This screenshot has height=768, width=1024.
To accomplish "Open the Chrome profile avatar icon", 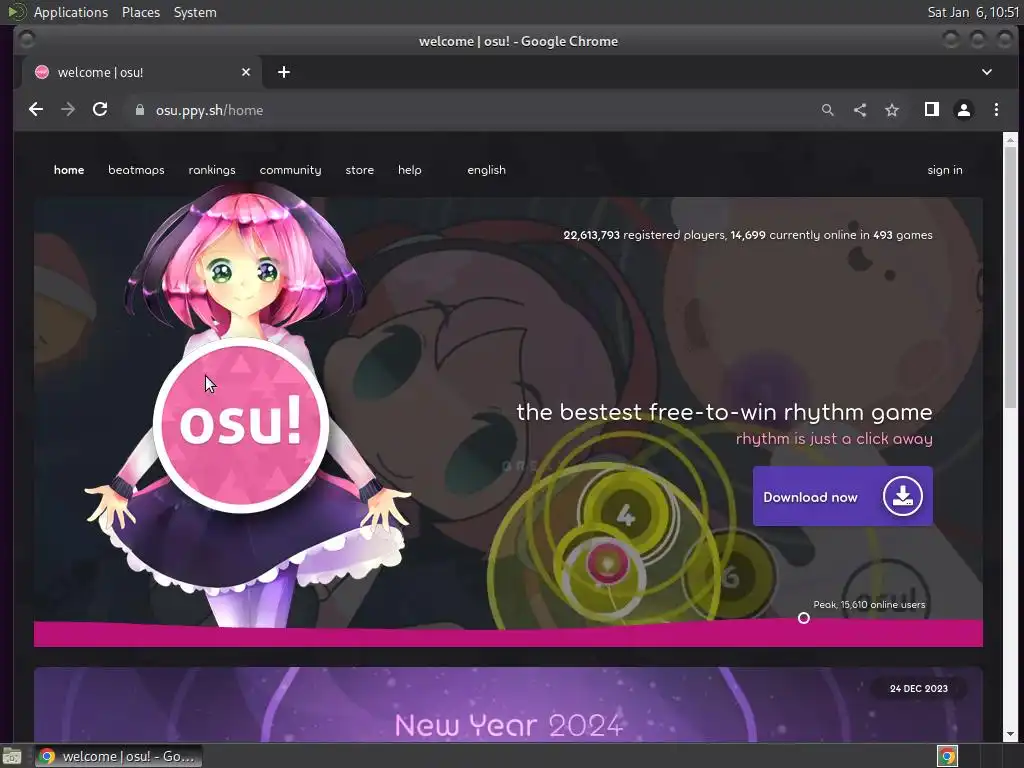I will (x=964, y=110).
